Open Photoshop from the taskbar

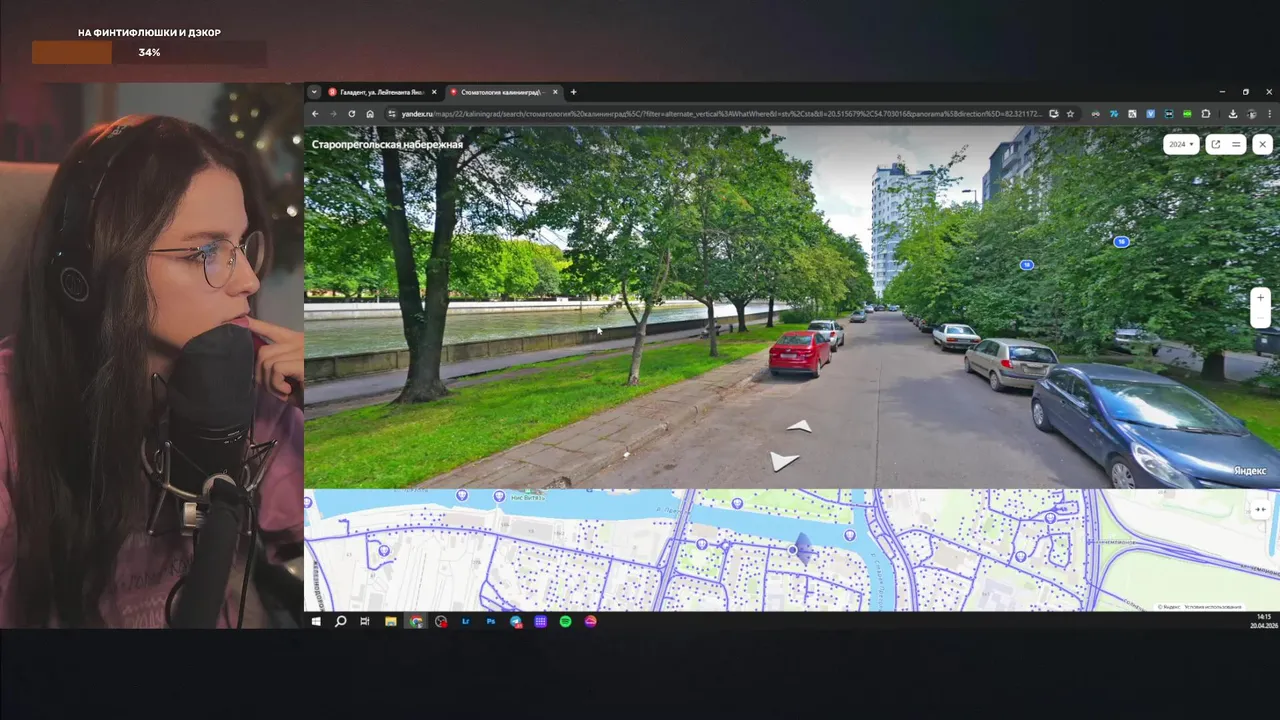(491, 621)
